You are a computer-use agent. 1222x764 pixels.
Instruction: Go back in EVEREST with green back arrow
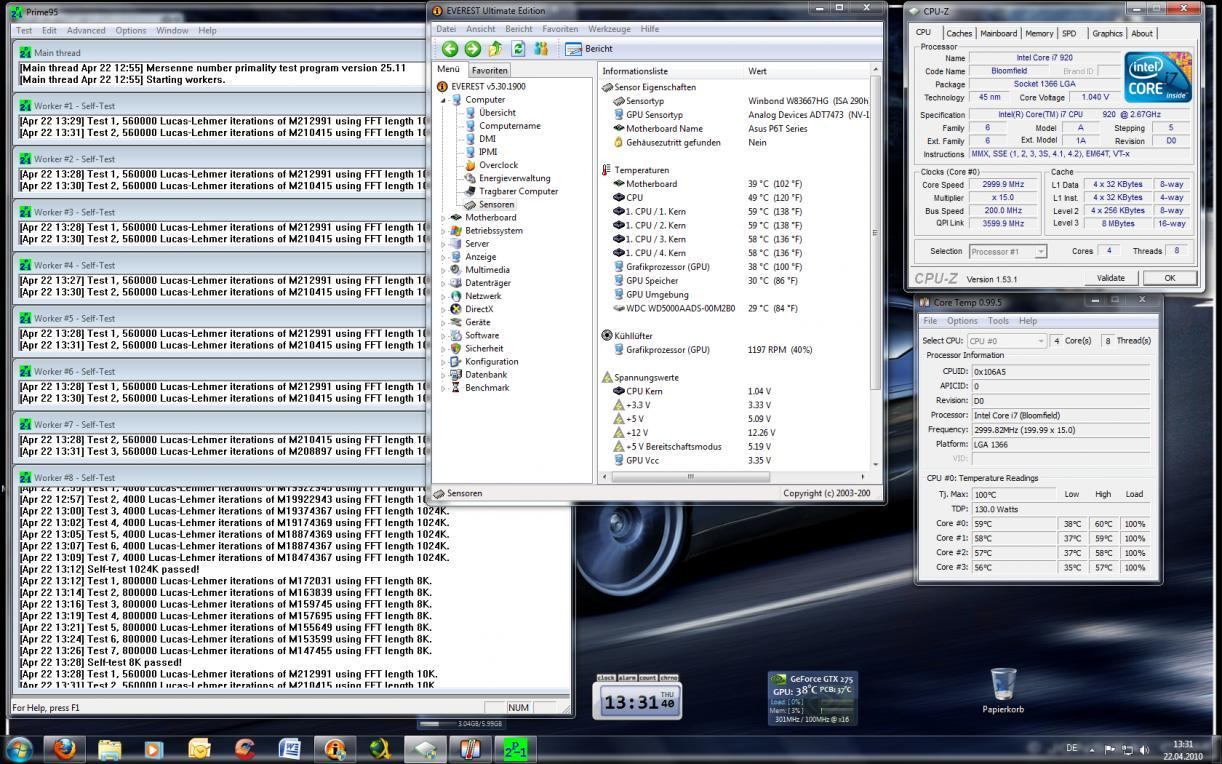tap(449, 48)
